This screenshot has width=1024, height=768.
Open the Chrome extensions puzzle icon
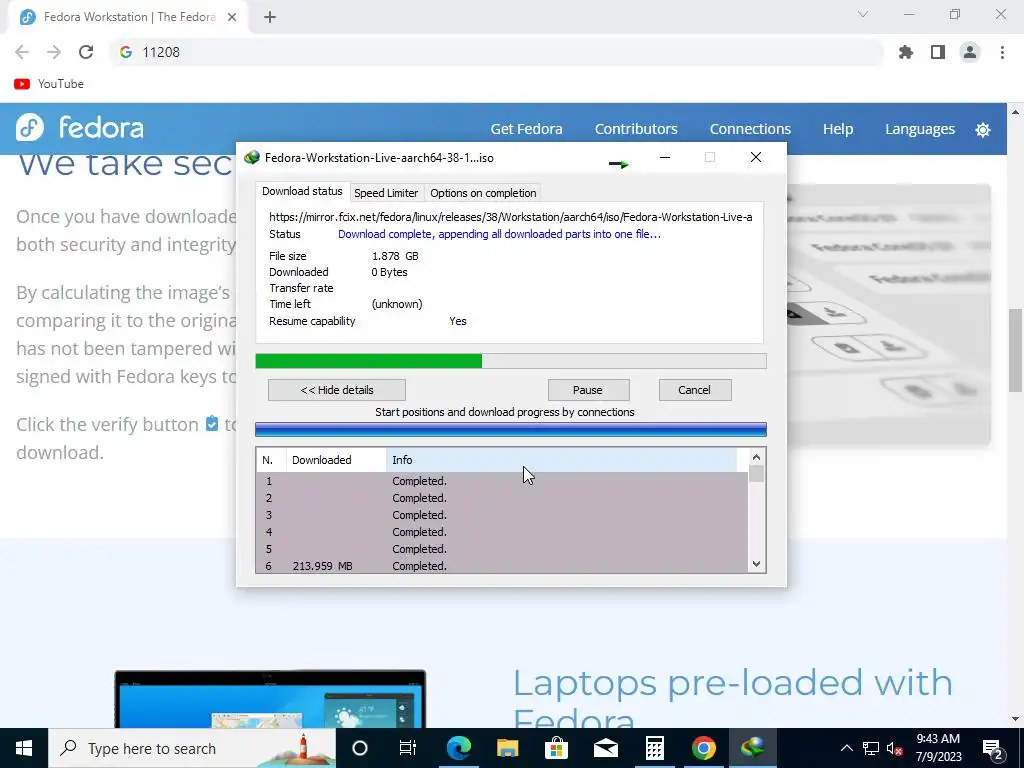click(906, 52)
